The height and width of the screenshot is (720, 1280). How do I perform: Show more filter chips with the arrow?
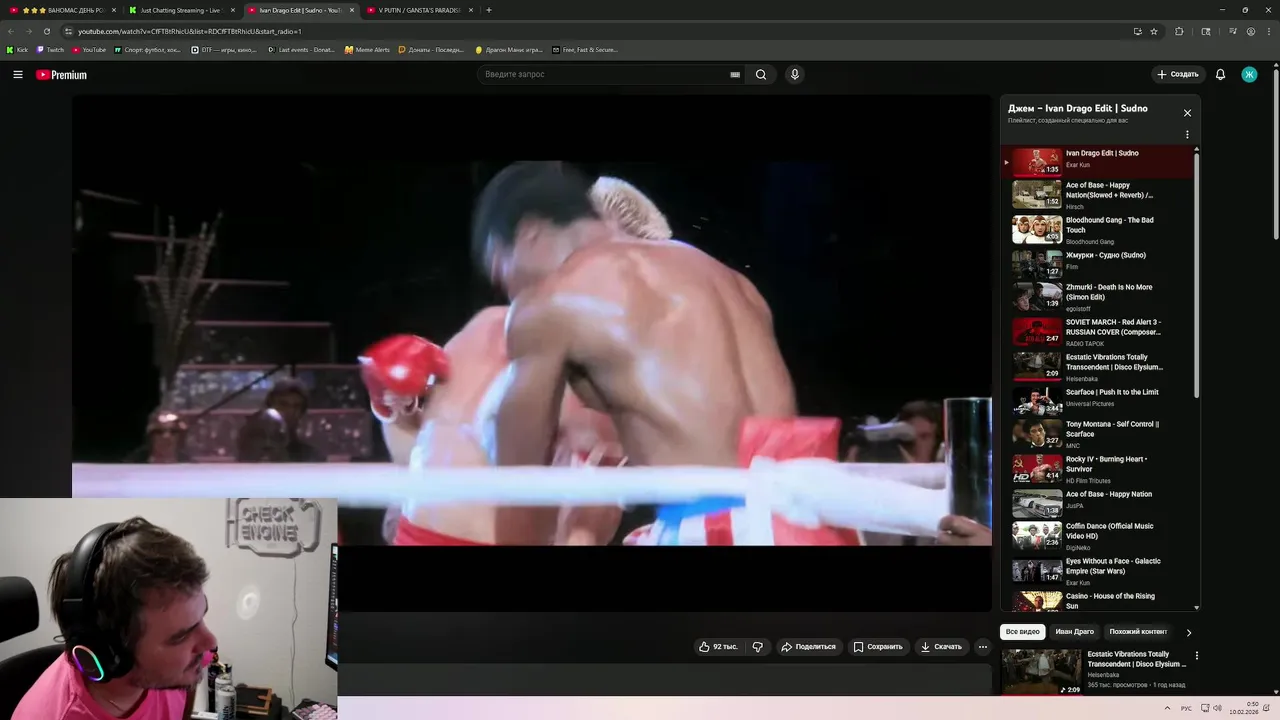(1188, 632)
